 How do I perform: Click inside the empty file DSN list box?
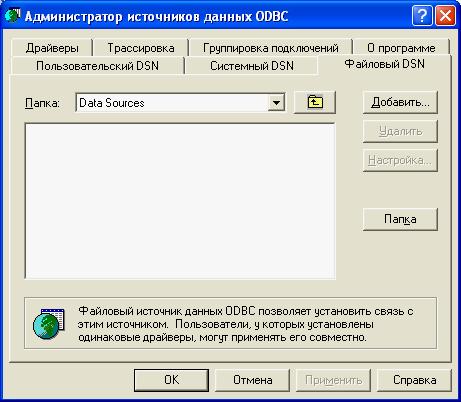coord(180,201)
